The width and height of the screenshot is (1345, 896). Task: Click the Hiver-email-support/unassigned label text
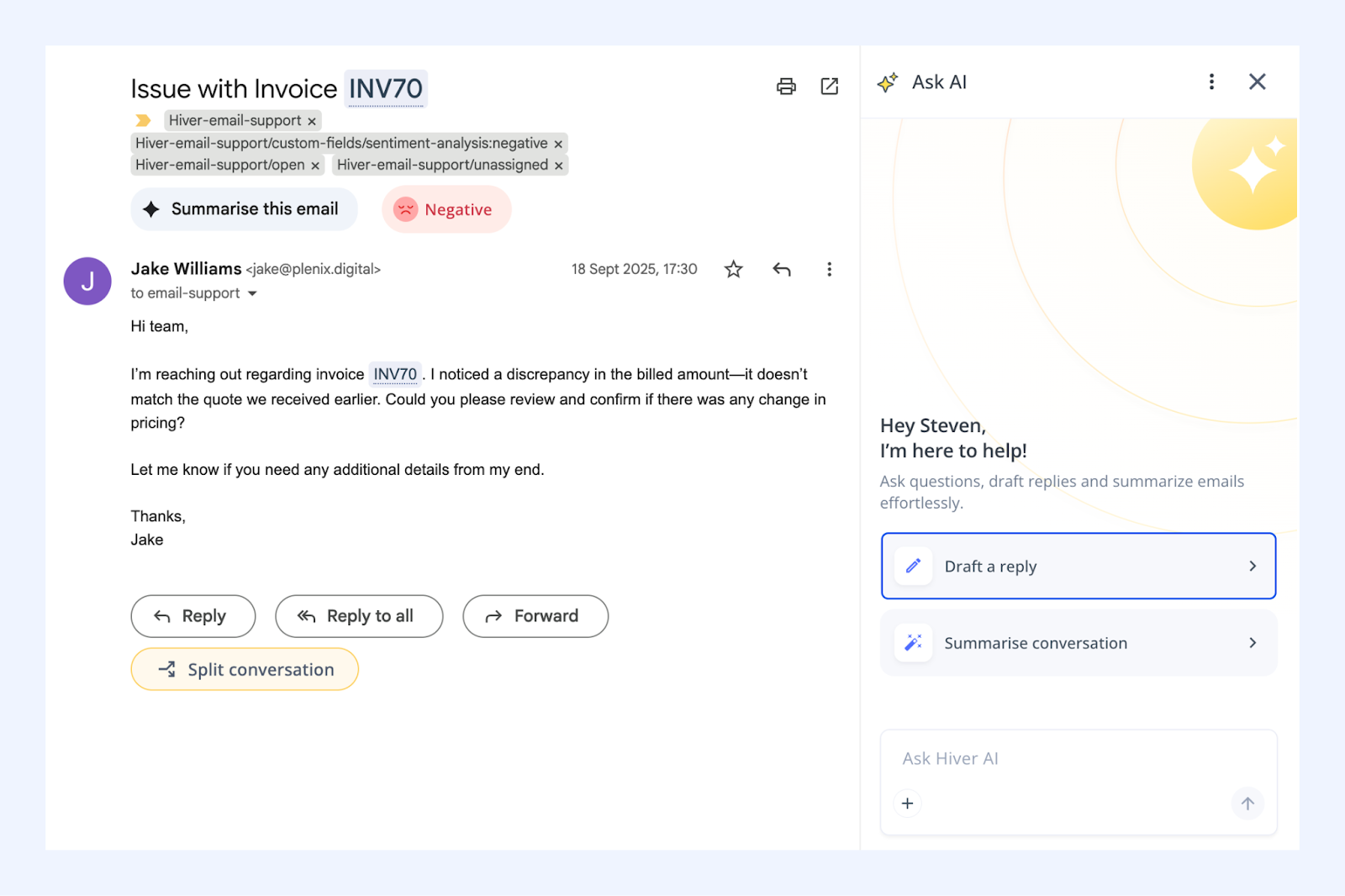pos(442,166)
